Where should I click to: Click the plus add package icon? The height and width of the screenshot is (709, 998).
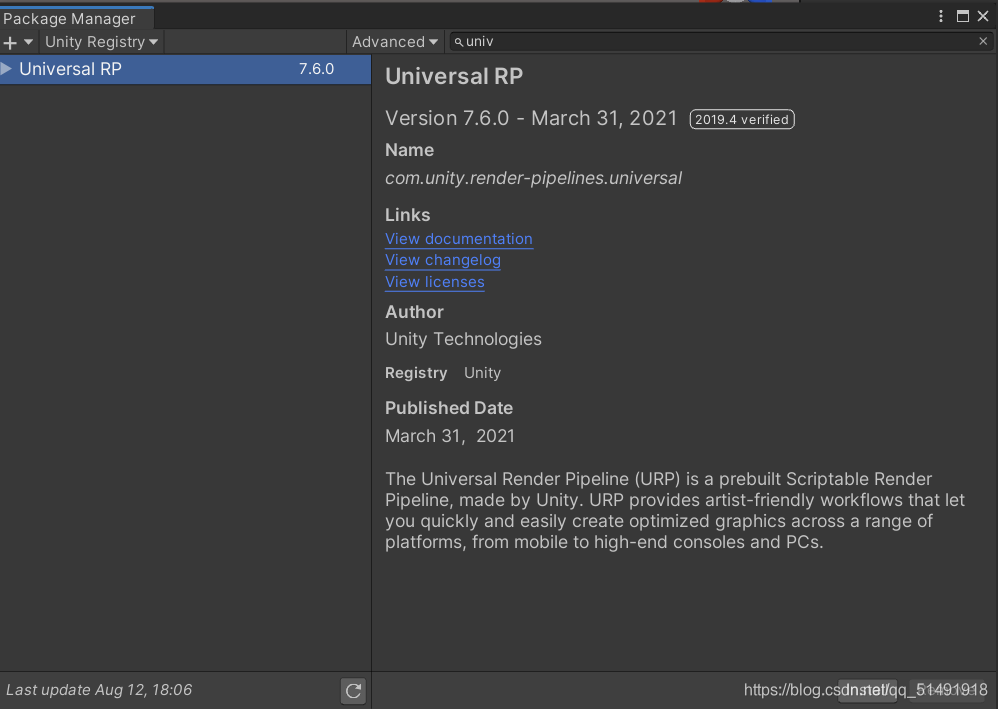10,43
